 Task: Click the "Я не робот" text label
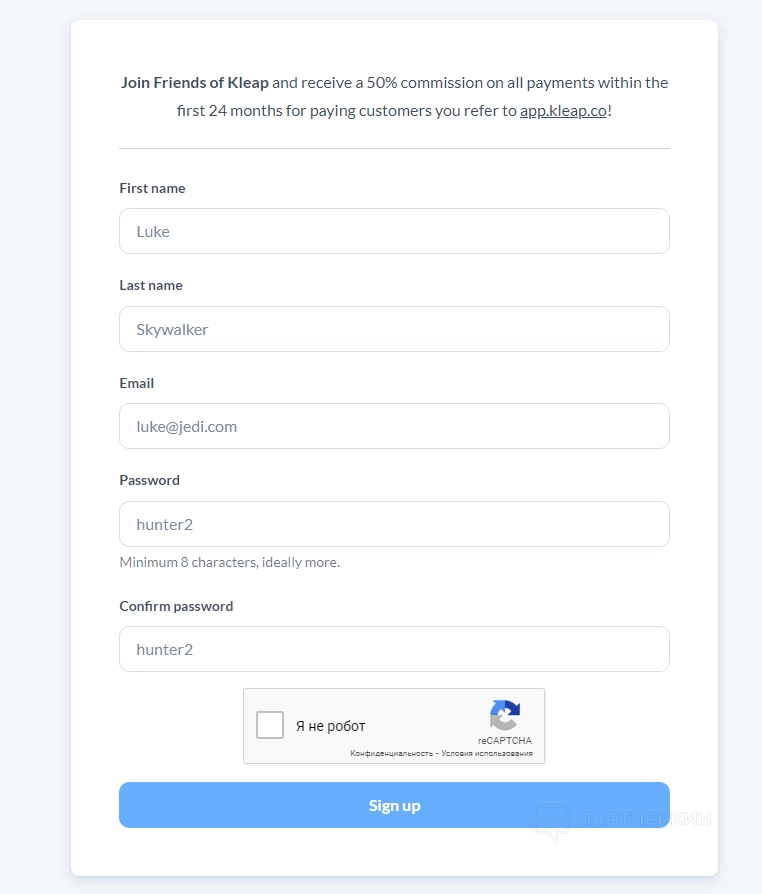[x=331, y=726]
